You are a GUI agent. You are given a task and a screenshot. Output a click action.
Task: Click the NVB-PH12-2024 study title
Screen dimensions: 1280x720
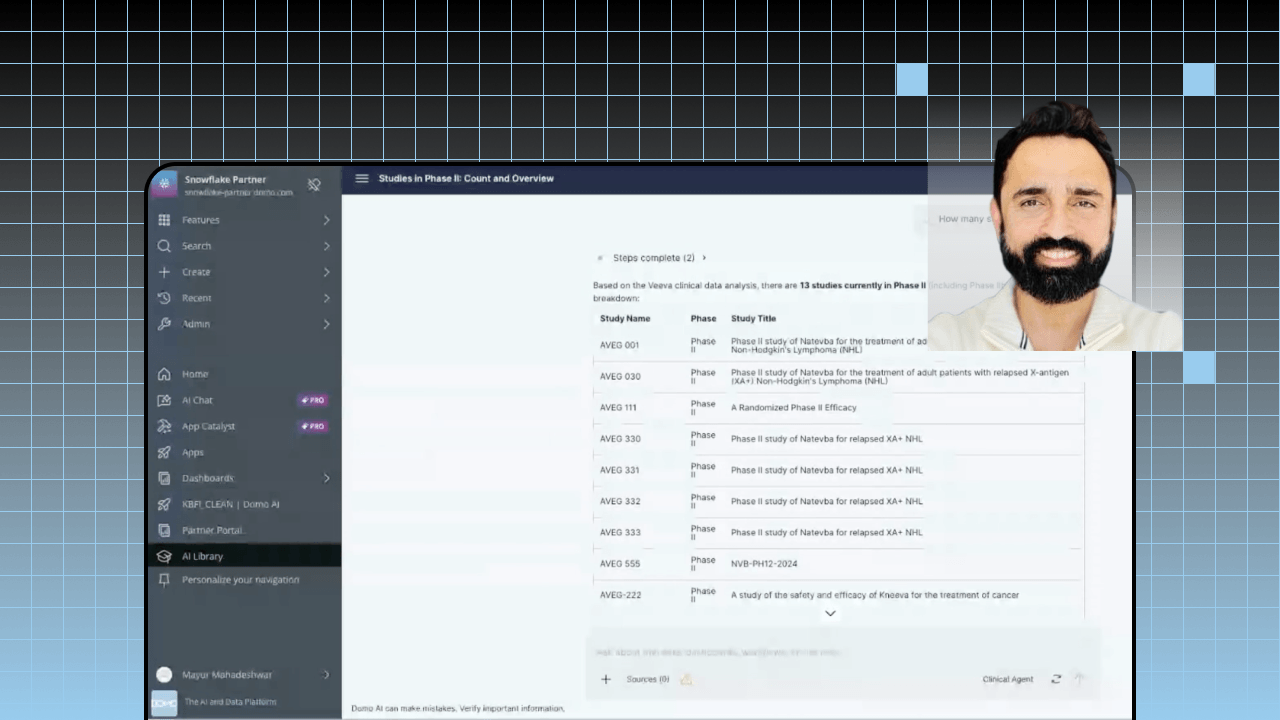tap(764, 564)
